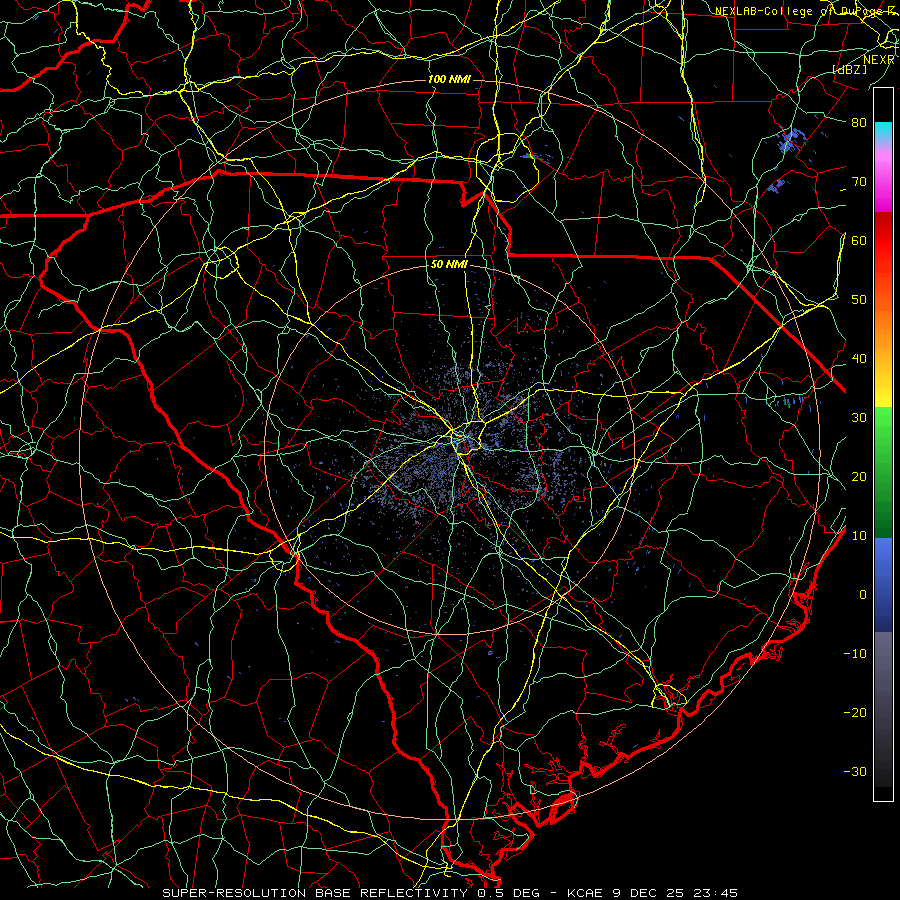This screenshot has height=900, width=900.
Task: Click the 10 value on the dBZ scale
Action: [x=859, y=536]
